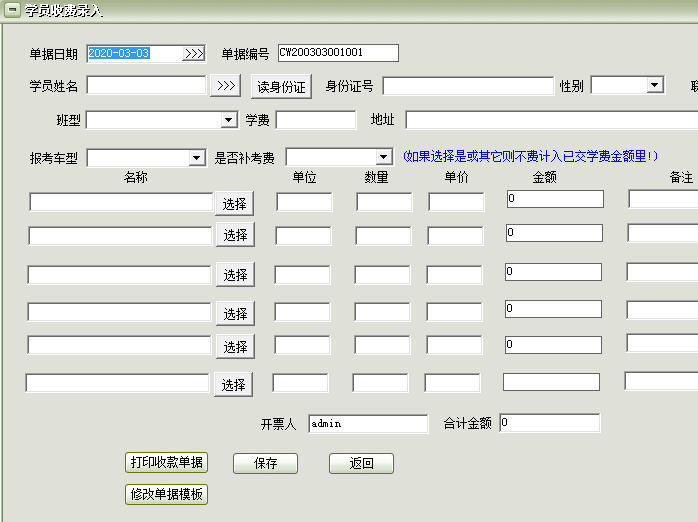This screenshot has height=522, width=698.
Task: Focus the 身份证号 input field
Action: coord(467,86)
